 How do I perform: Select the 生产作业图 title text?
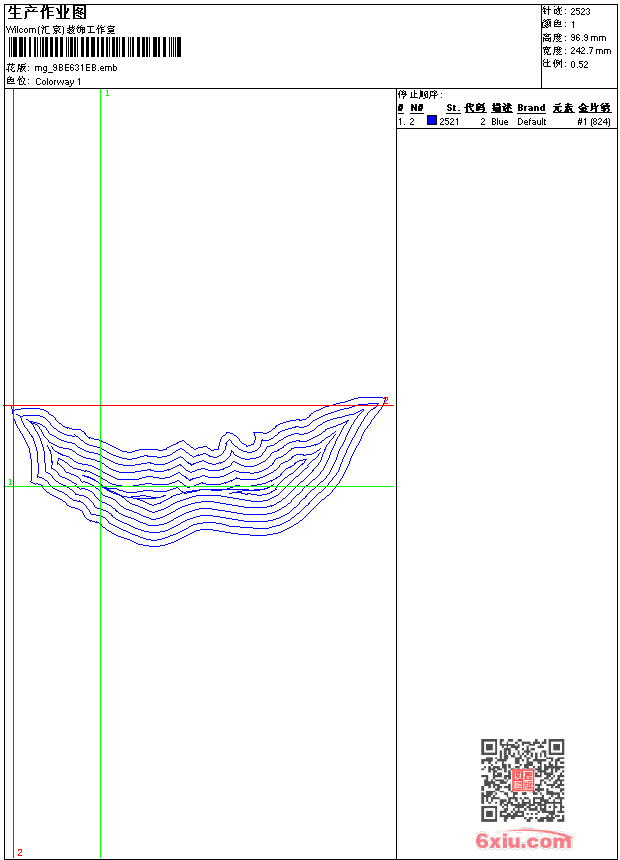47,12
